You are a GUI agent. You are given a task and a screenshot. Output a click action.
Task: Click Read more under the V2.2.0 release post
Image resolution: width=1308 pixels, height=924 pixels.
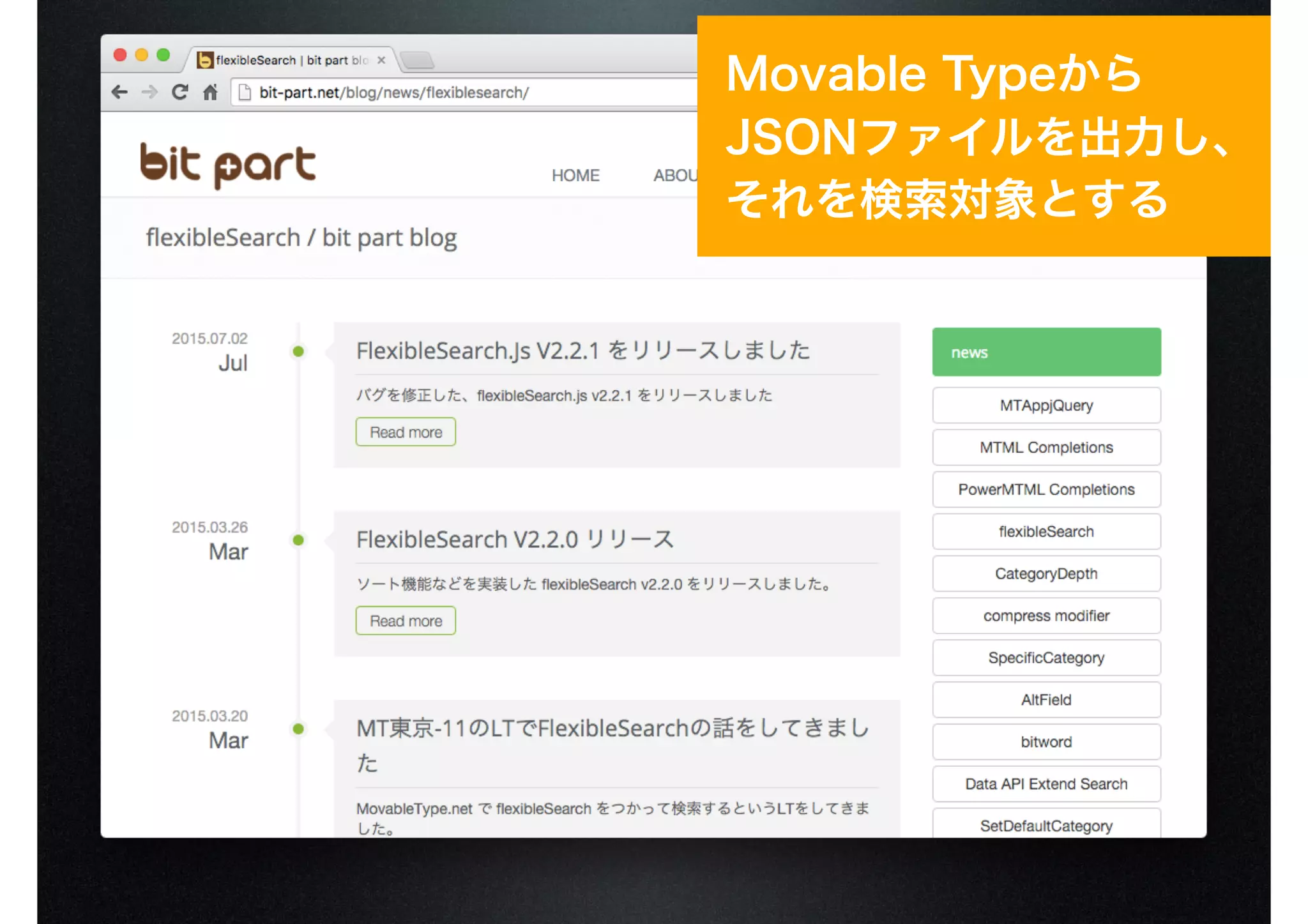(406, 621)
